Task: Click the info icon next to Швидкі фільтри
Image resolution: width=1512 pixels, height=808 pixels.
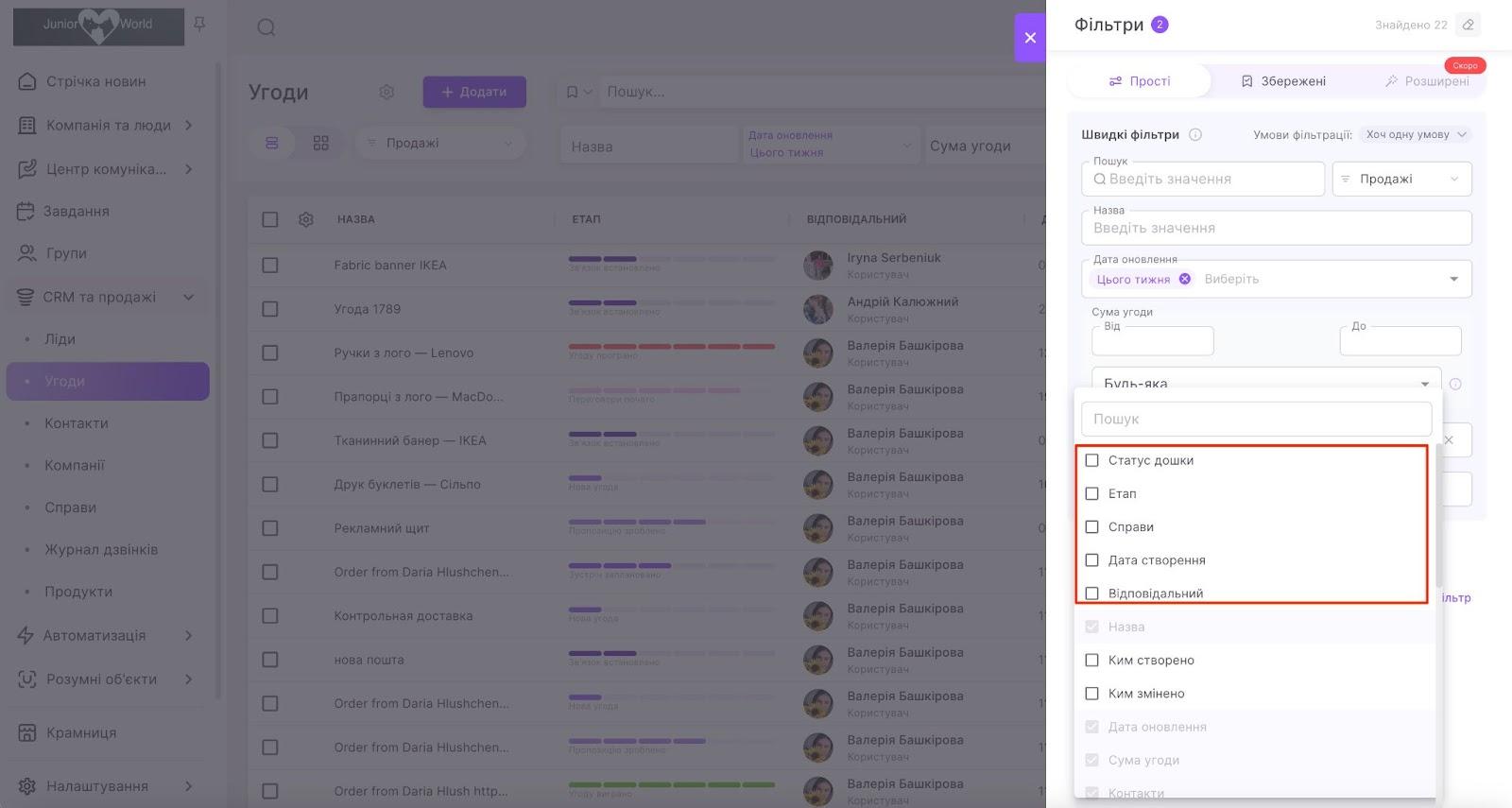Action: click(x=1195, y=134)
